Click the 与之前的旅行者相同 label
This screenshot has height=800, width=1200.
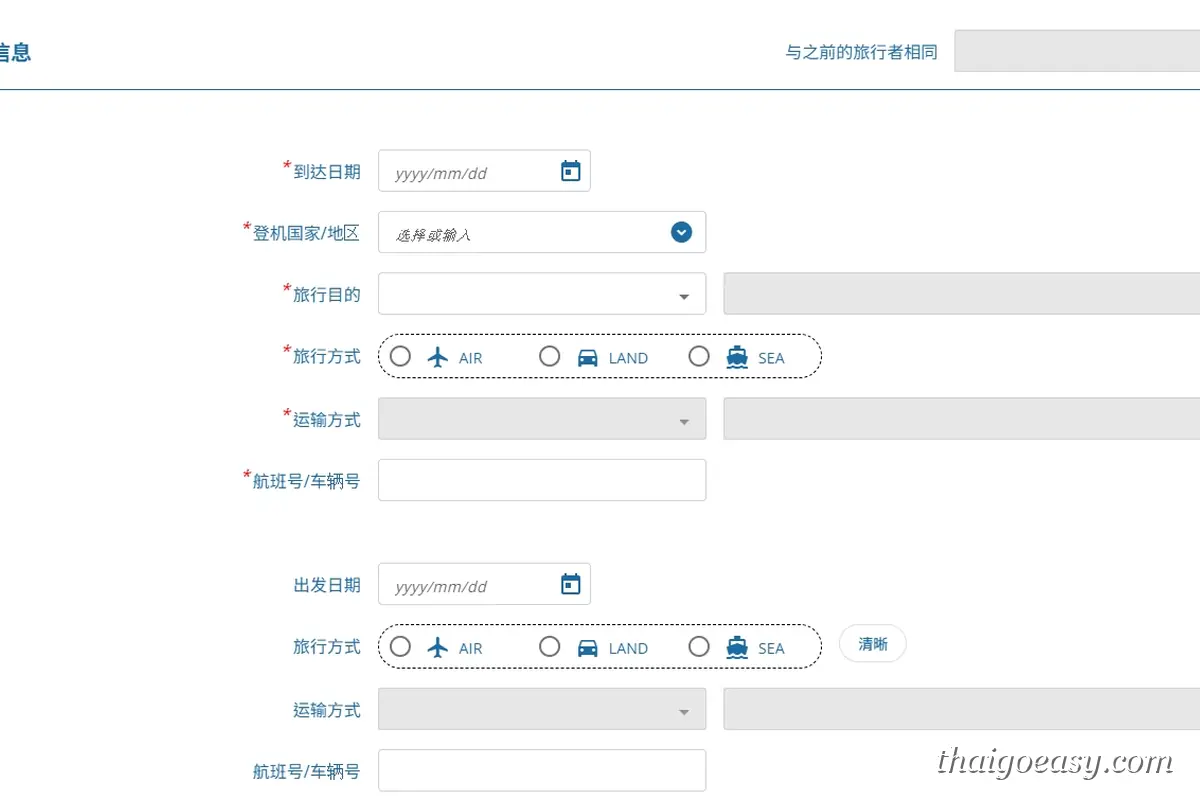[862, 52]
